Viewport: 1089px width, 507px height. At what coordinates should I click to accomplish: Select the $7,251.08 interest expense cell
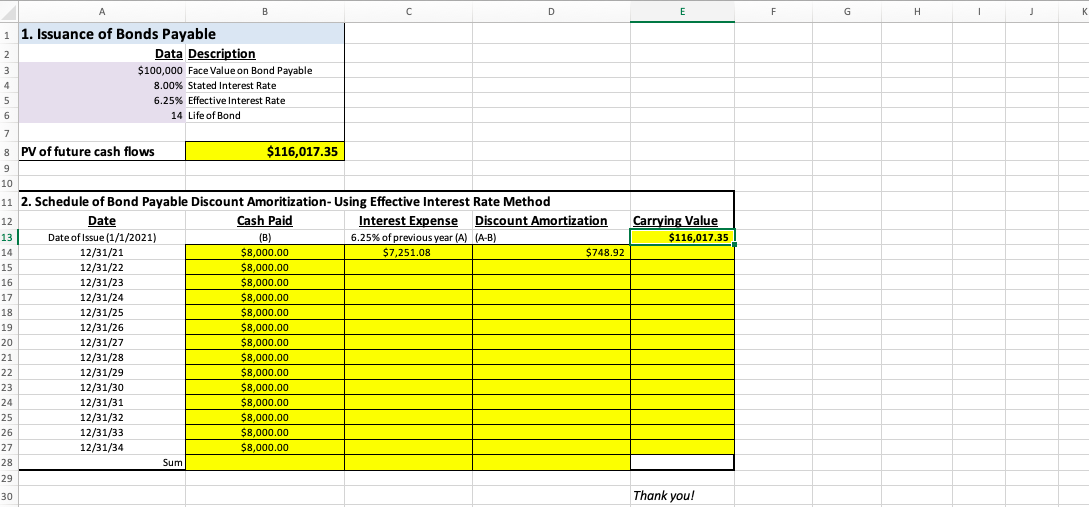click(408, 253)
